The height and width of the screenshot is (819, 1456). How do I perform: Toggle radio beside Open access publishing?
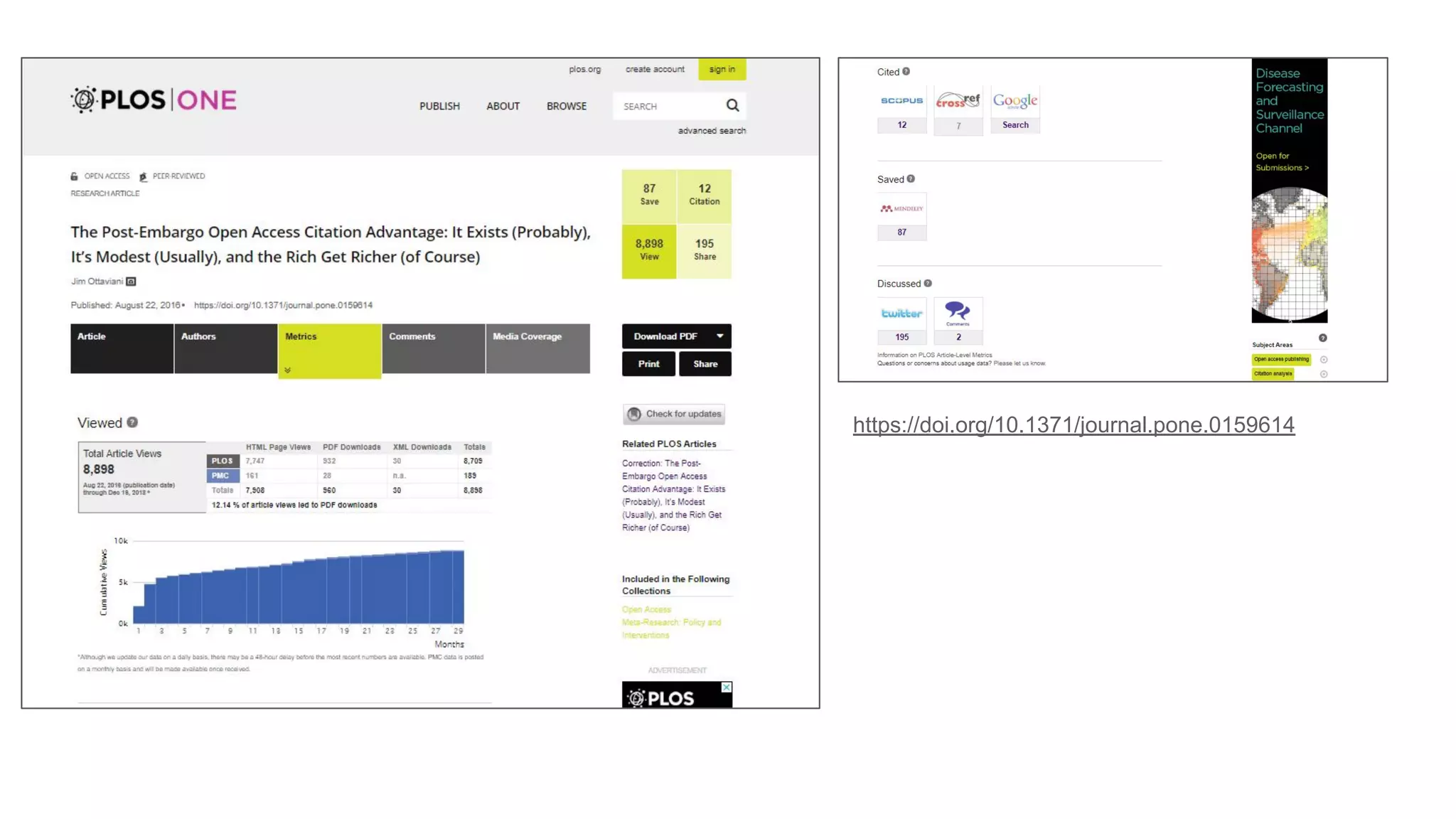[x=1324, y=360]
